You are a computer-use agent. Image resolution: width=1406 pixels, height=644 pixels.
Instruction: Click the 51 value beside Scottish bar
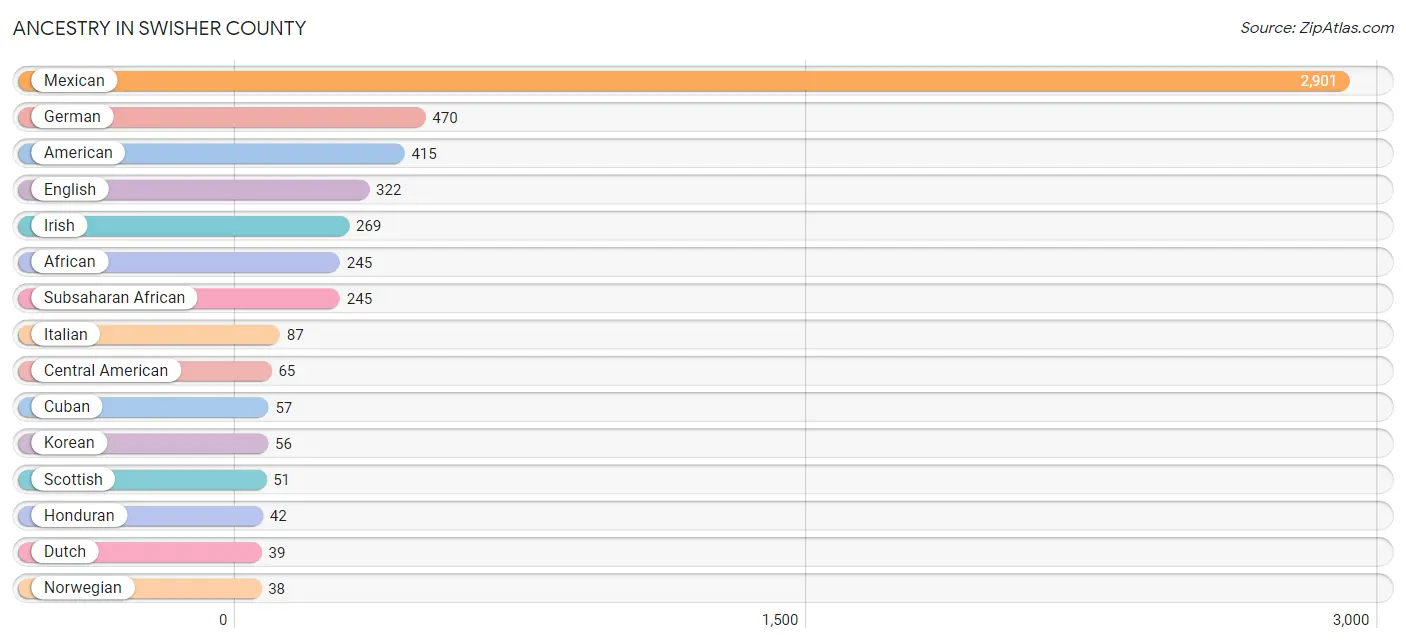(x=281, y=480)
